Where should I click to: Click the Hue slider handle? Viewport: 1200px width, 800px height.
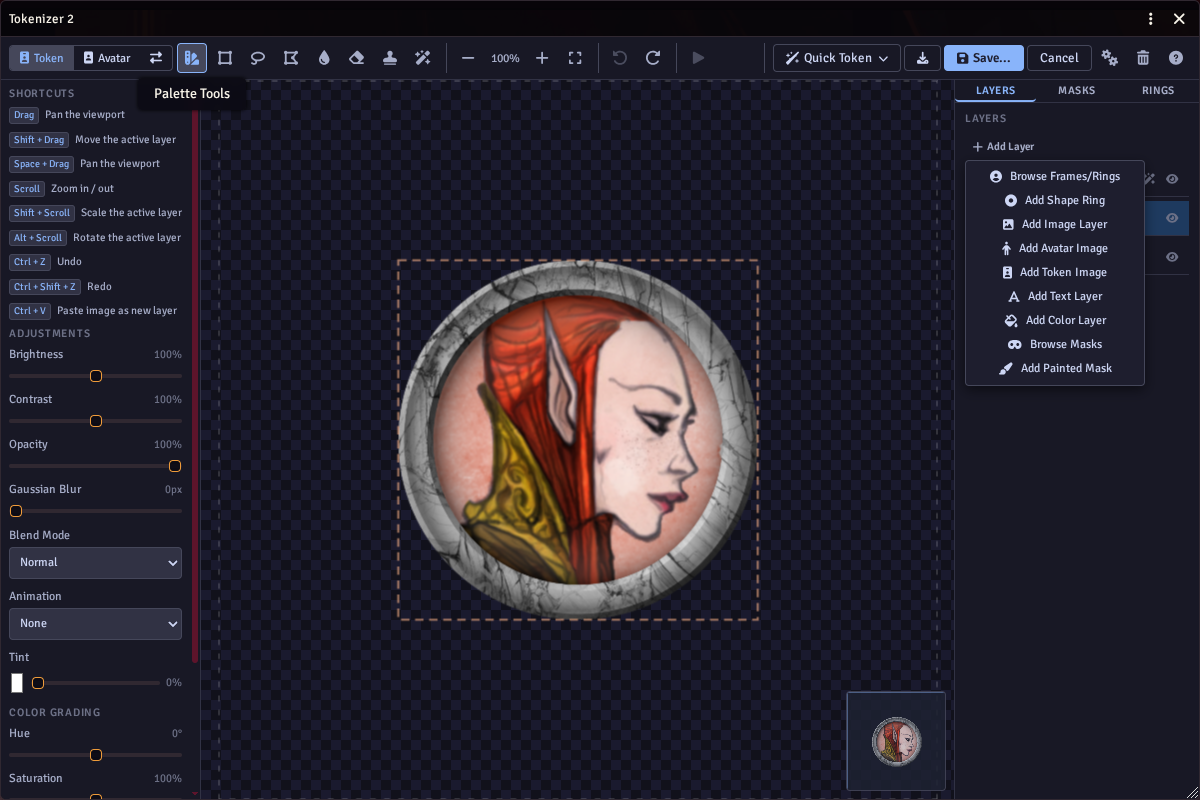pyautogui.click(x=96, y=755)
